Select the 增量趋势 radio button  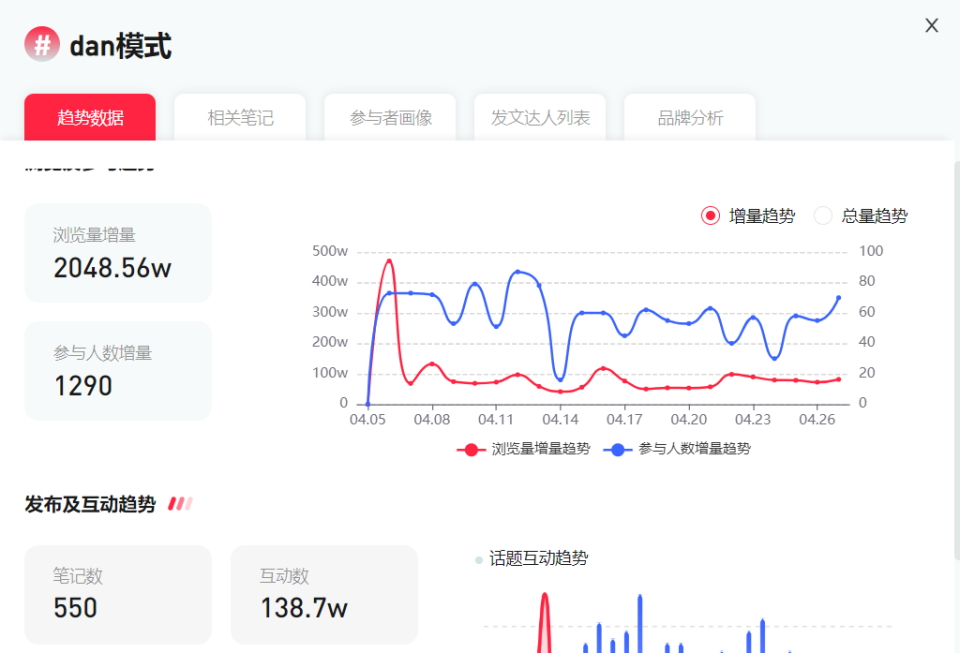710,215
